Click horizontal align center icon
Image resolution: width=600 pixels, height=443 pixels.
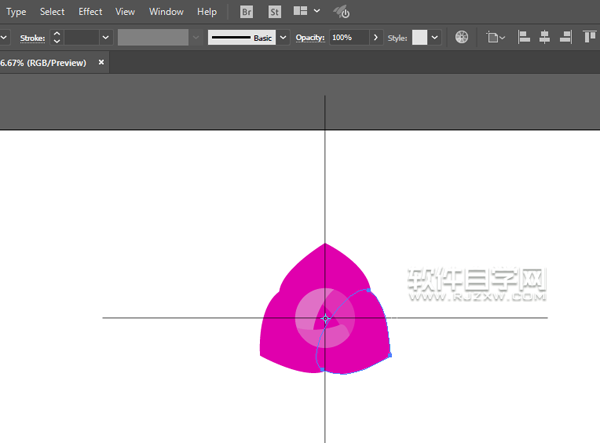point(545,37)
